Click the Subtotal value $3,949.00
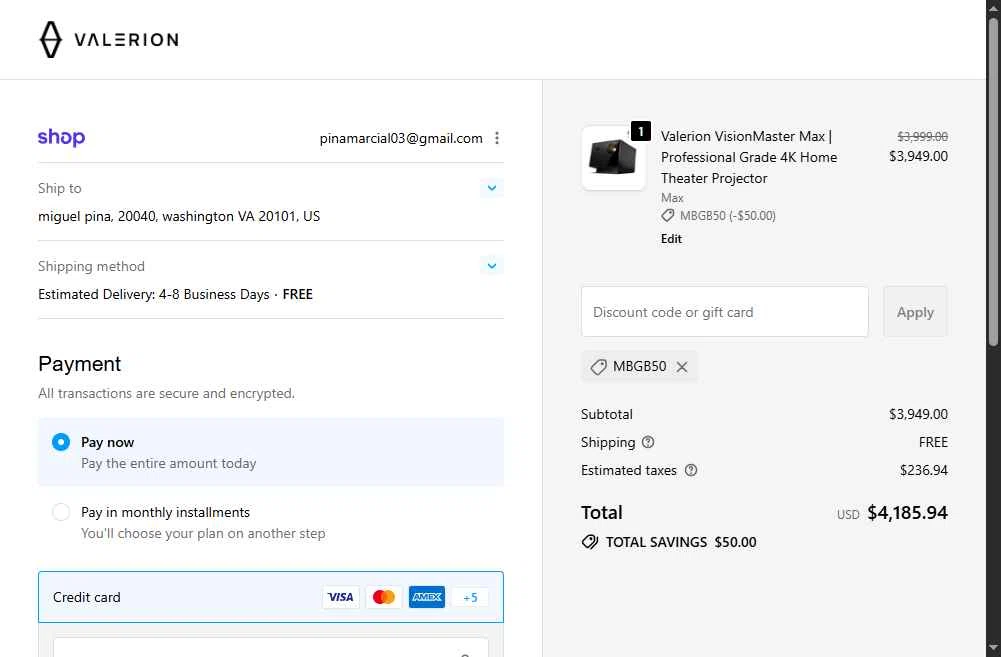This screenshot has height=657, width=1001. pyautogui.click(x=918, y=414)
